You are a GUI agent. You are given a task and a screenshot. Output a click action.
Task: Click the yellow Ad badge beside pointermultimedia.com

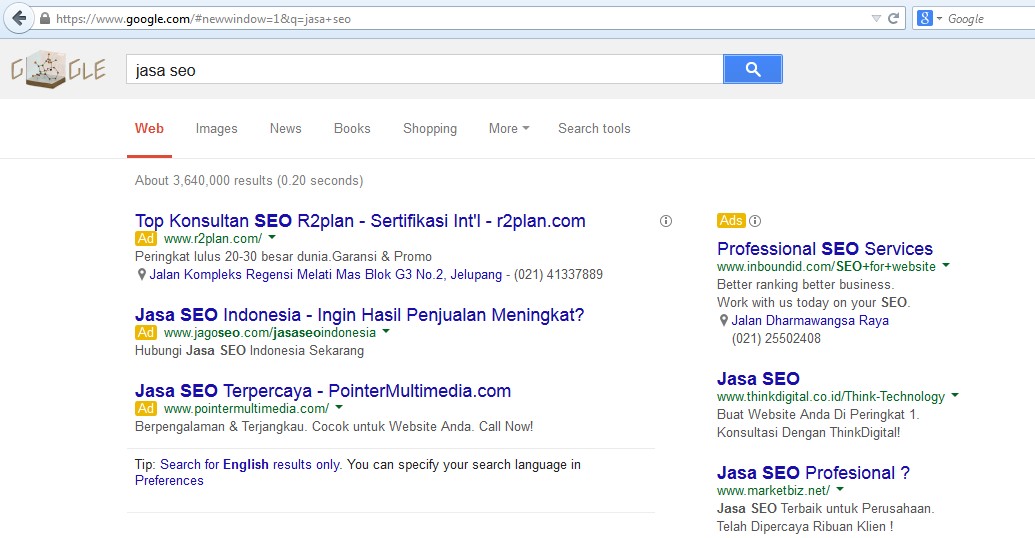pyautogui.click(x=146, y=409)
